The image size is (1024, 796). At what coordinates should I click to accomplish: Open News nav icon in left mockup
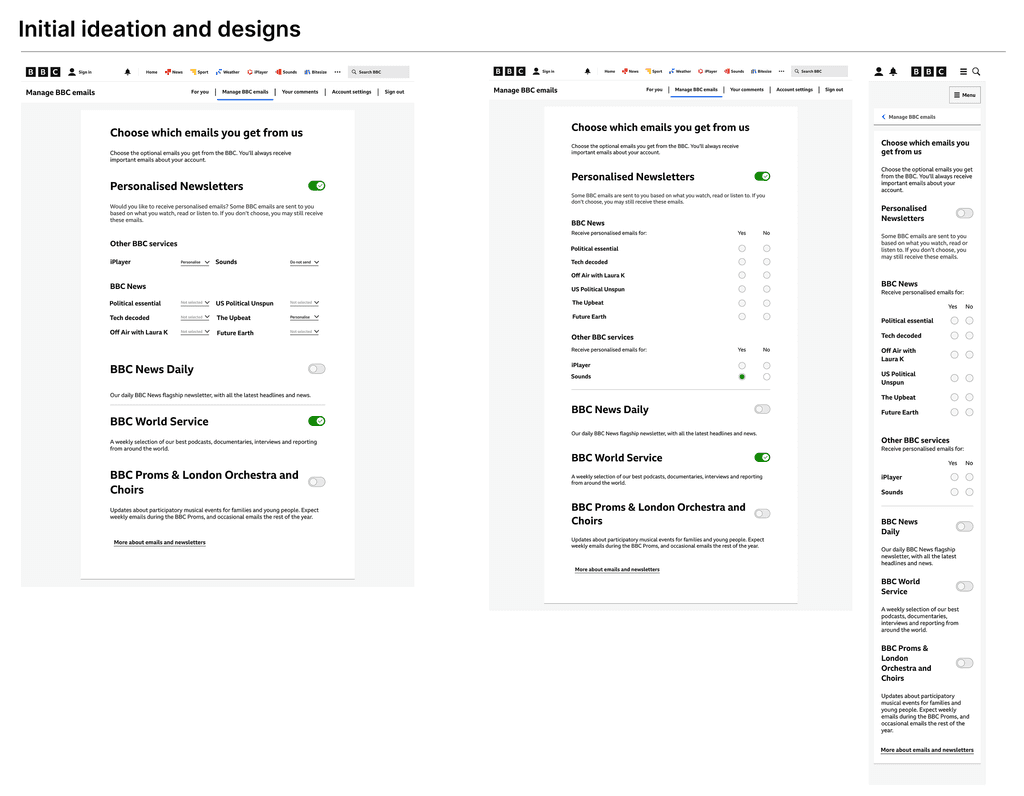click(167, 72)
